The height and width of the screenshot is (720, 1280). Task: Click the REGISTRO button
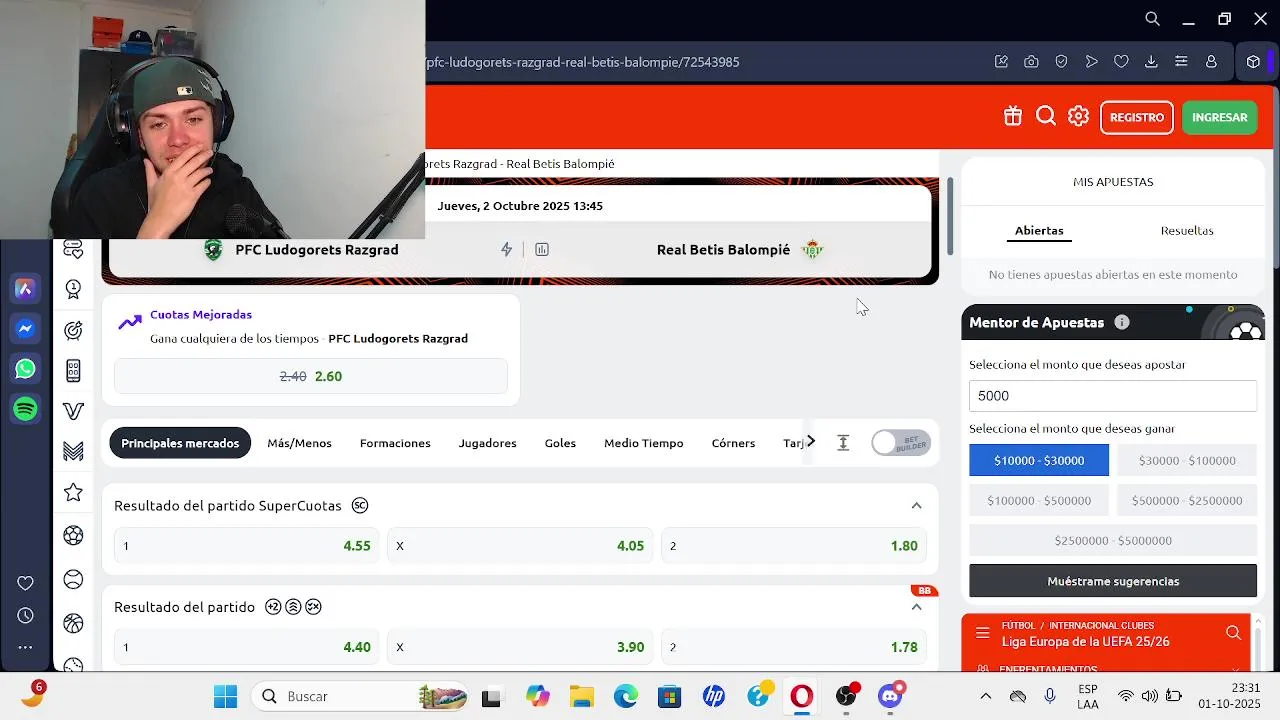point(1137,117)
